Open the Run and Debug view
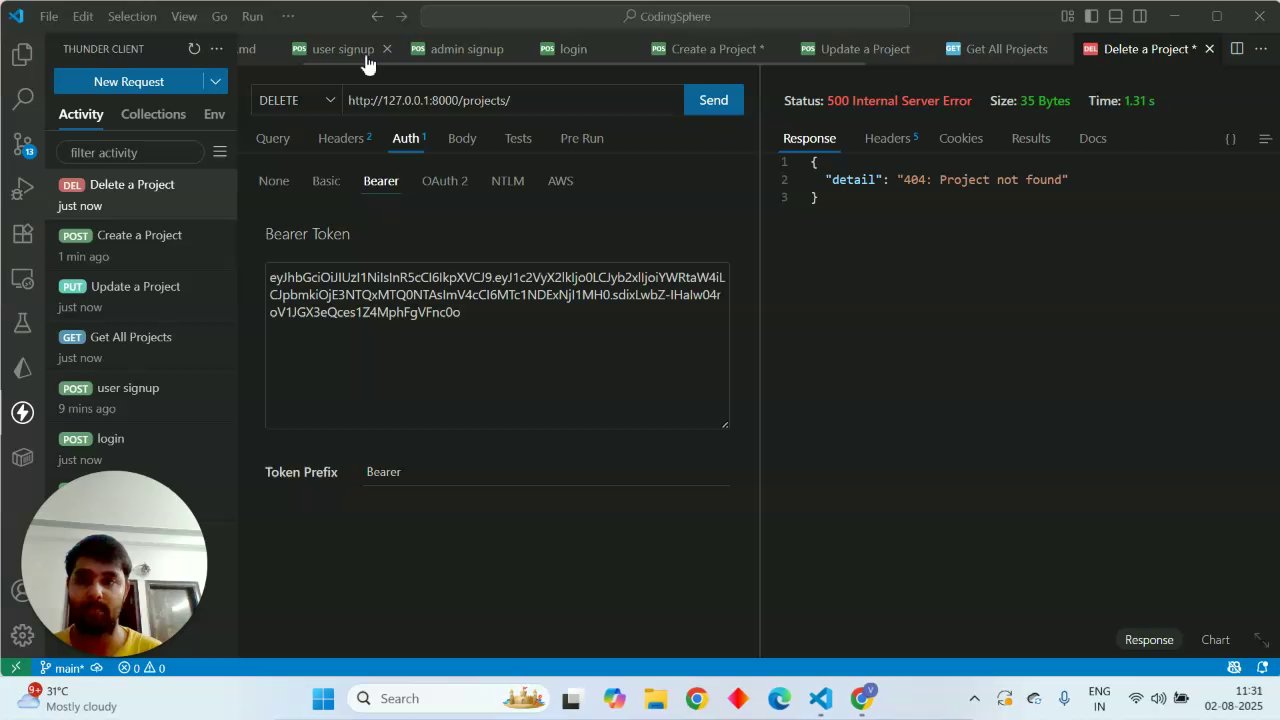Image resolution: width=1280 pixels, height=720 pixels. (x=22, y=189)
